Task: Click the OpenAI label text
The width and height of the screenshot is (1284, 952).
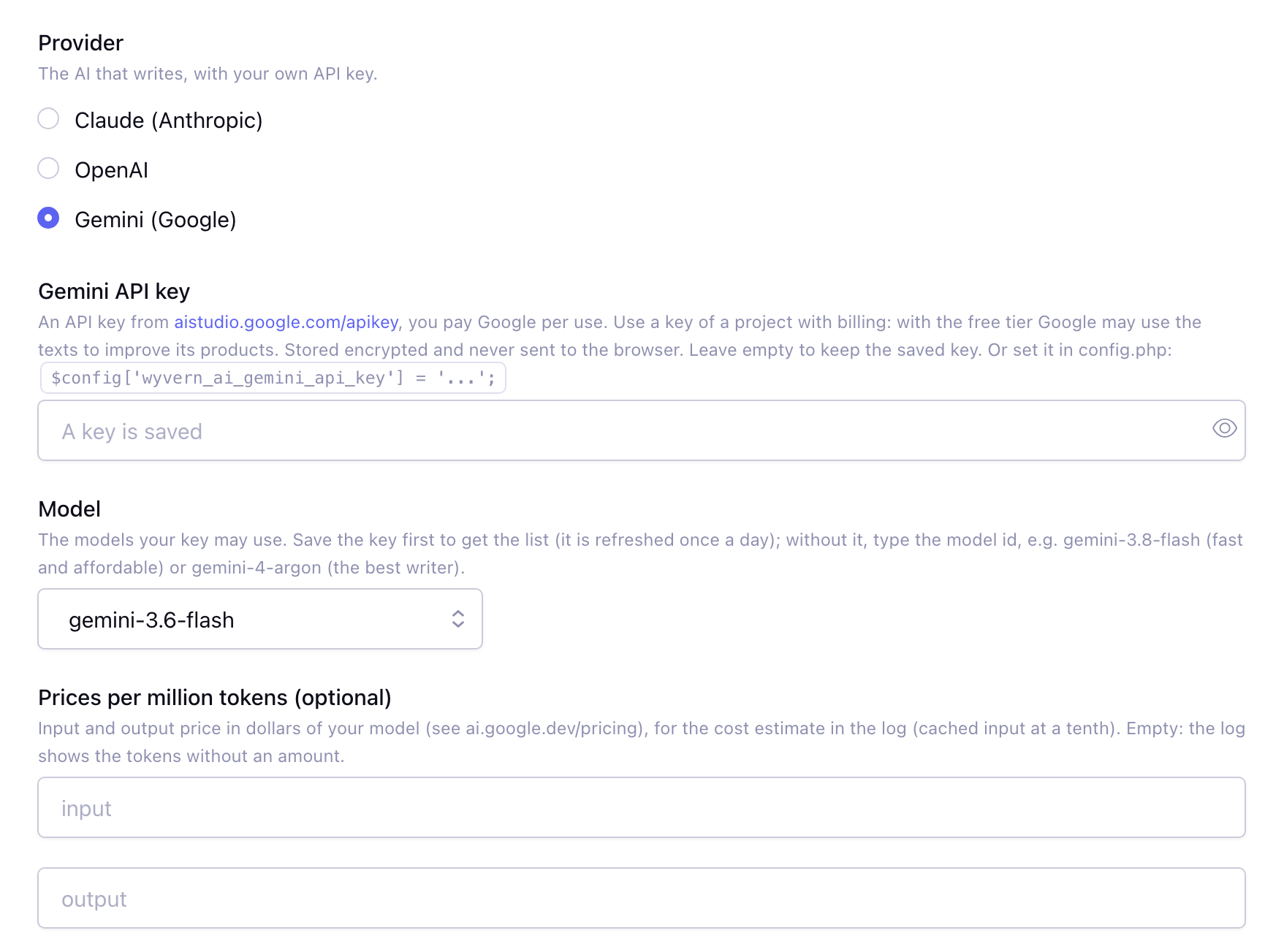Action: (x=112, y=170)
